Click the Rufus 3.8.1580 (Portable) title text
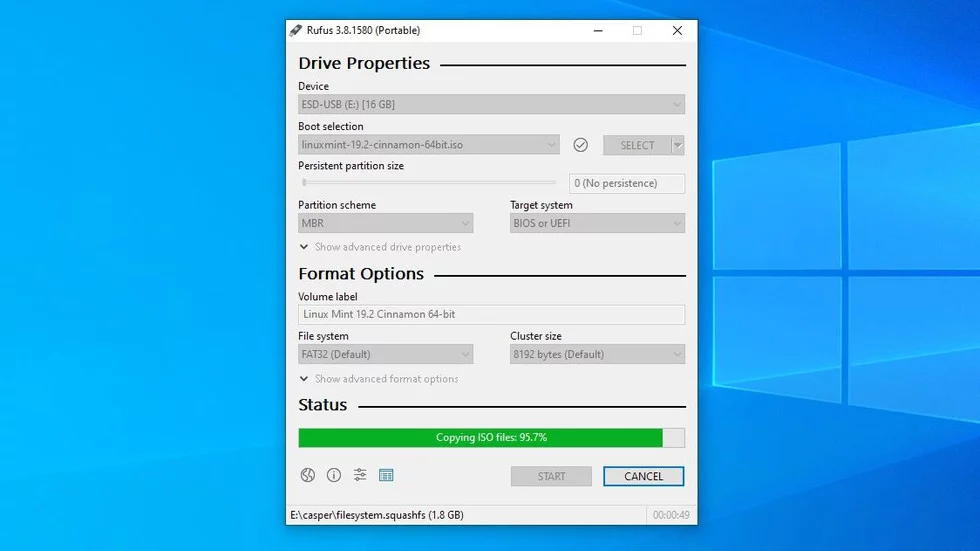 click(x=363, y=30)
